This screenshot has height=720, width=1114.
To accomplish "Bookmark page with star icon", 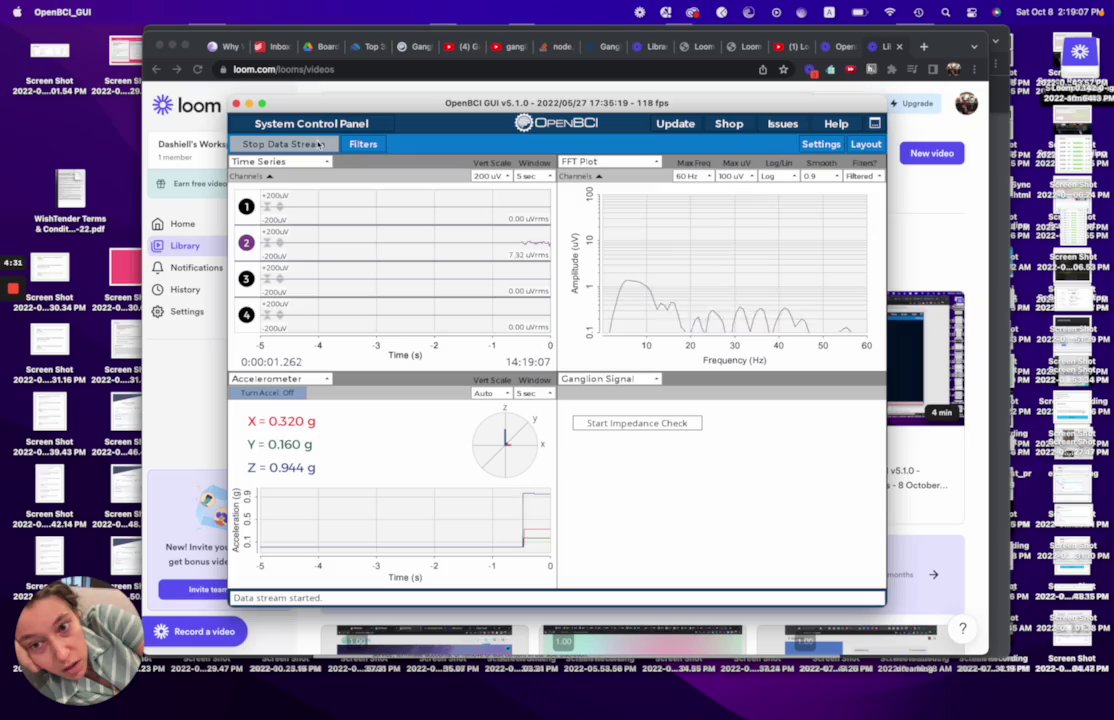I will pos(784,70).
